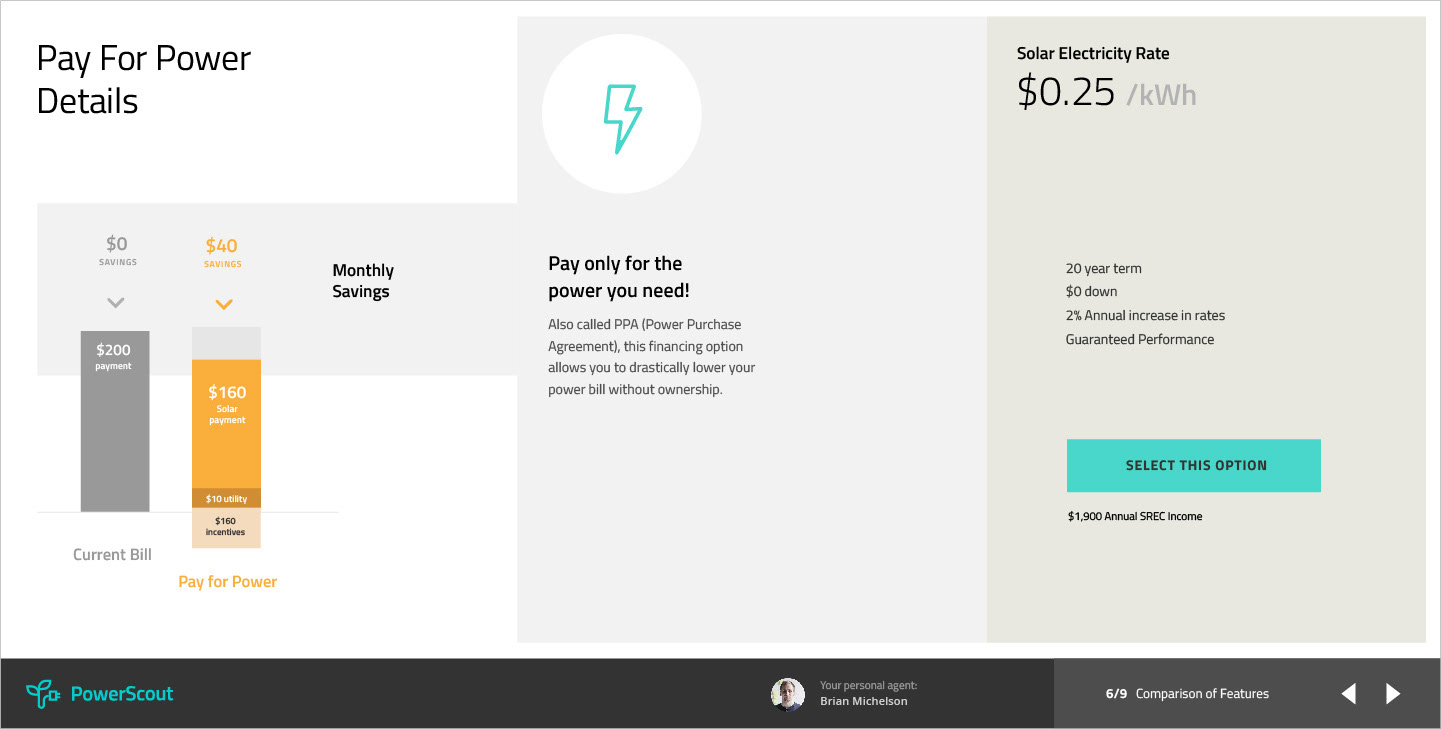Click the $1,900 Annual SREC Income text
Screen dimensions: 1441x729
click(x=1134, y=517)
